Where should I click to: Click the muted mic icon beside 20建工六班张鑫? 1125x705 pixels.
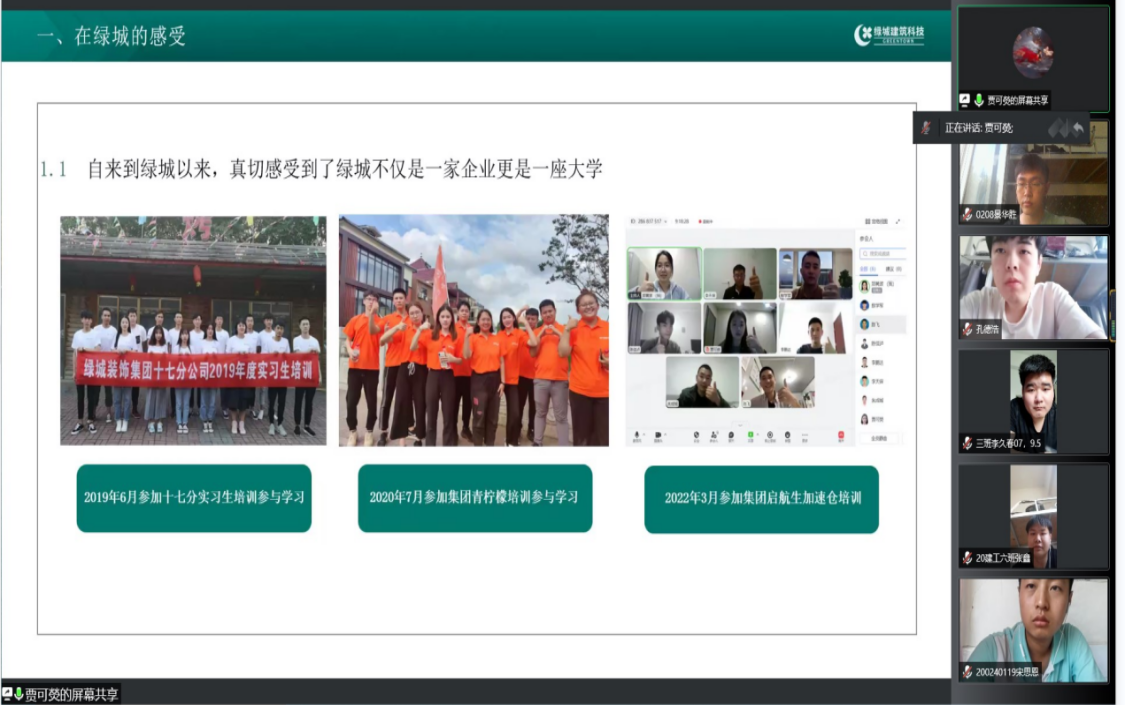click(967, 558)
